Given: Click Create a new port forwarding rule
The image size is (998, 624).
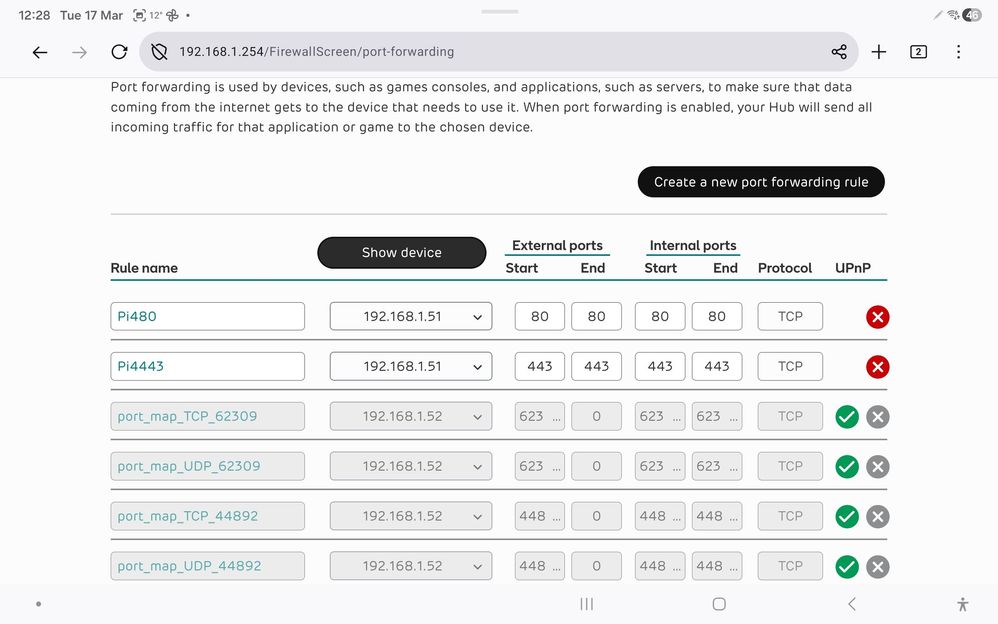Looking at the screenshot, I should [x=761, y=182].
